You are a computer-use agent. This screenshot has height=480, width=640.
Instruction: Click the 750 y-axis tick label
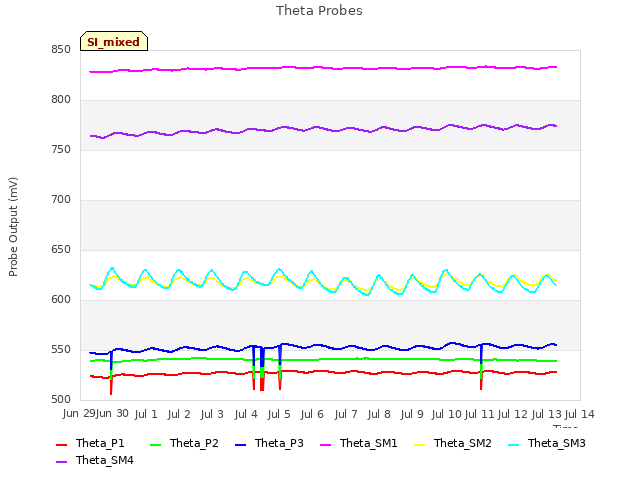coord(61,150)
